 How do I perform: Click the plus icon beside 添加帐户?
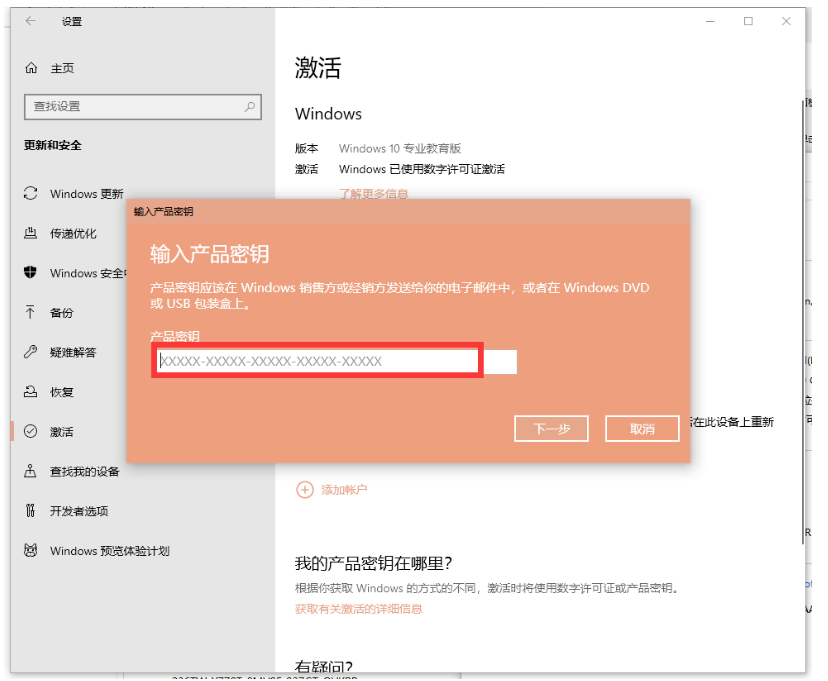tap(304, 491)
